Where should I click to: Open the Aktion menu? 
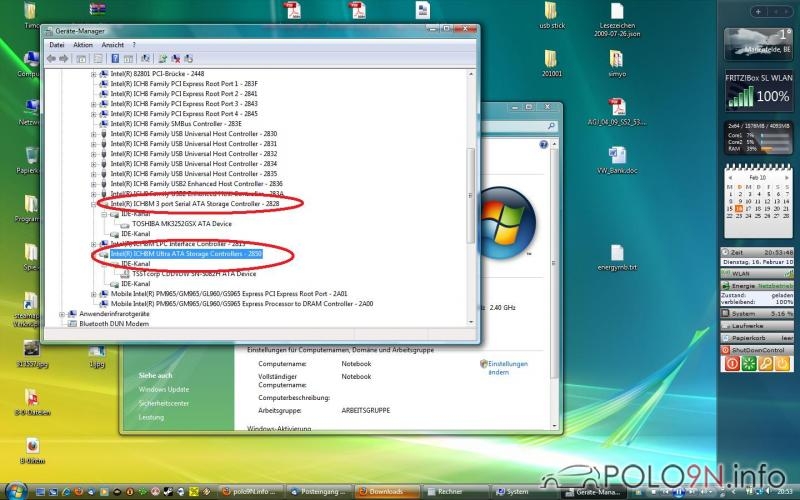click(x=83, y=45)
